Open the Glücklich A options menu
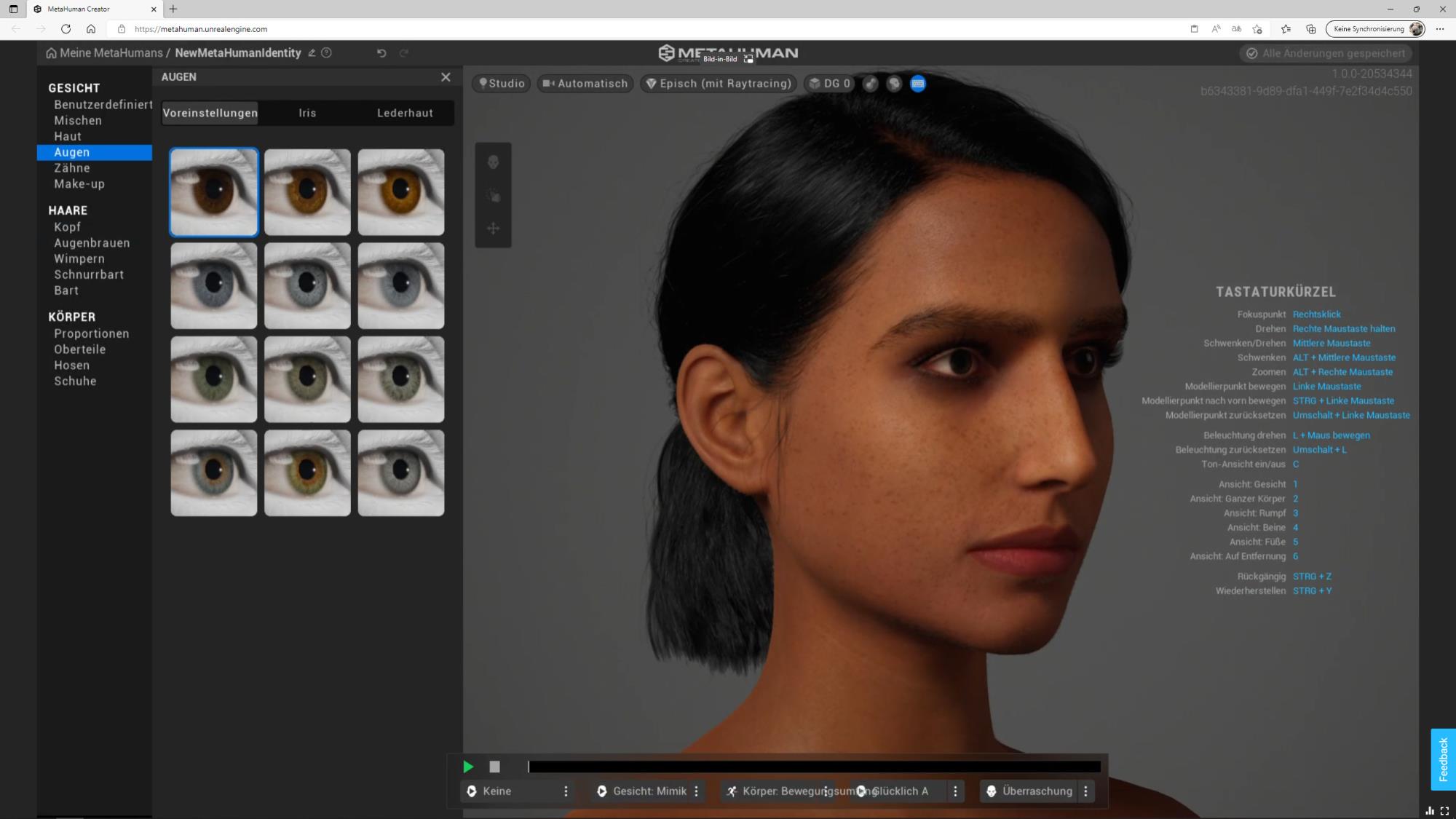 tap(955, 791)
